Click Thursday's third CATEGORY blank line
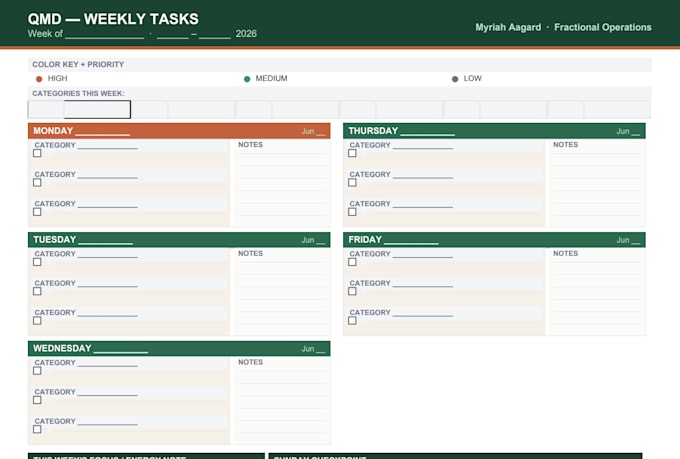 click(423, 204)
